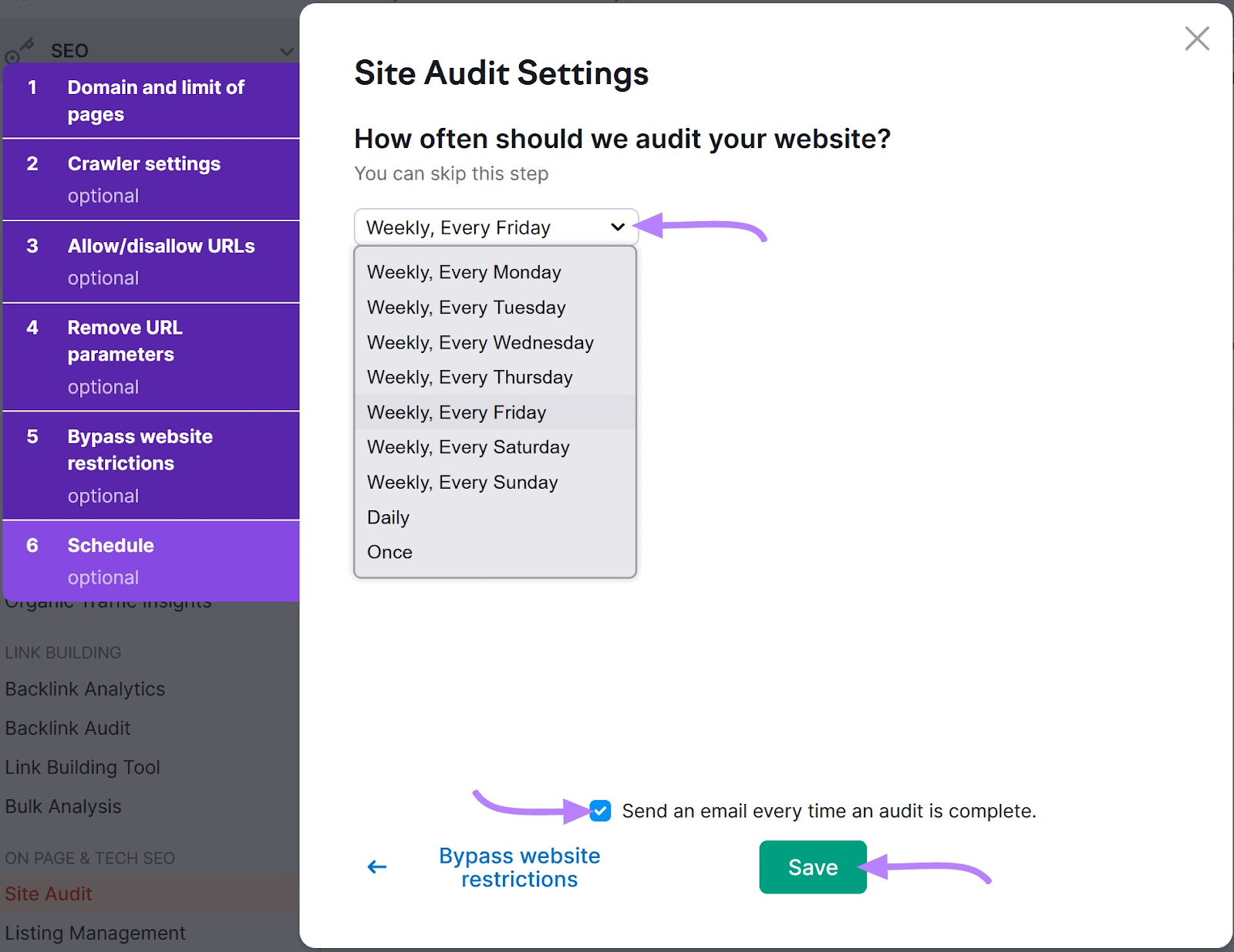The image size is (1234, 952).
Task: Select "Weekly, Every Monday" option
Action: pos(464,271)
